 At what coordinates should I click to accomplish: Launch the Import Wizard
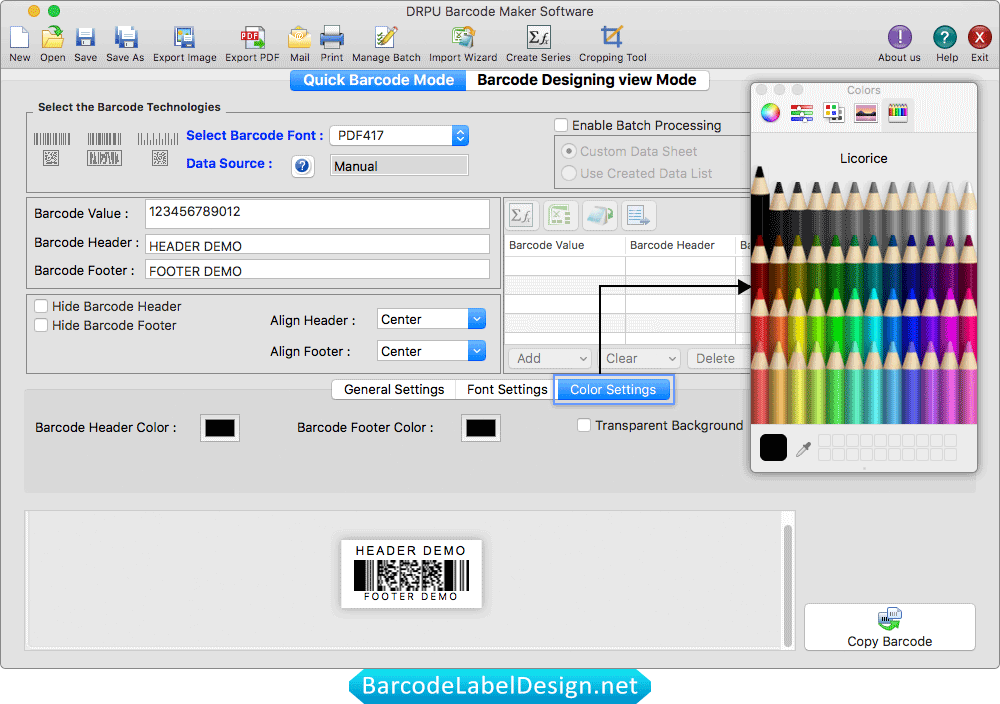tap(463, 38)
